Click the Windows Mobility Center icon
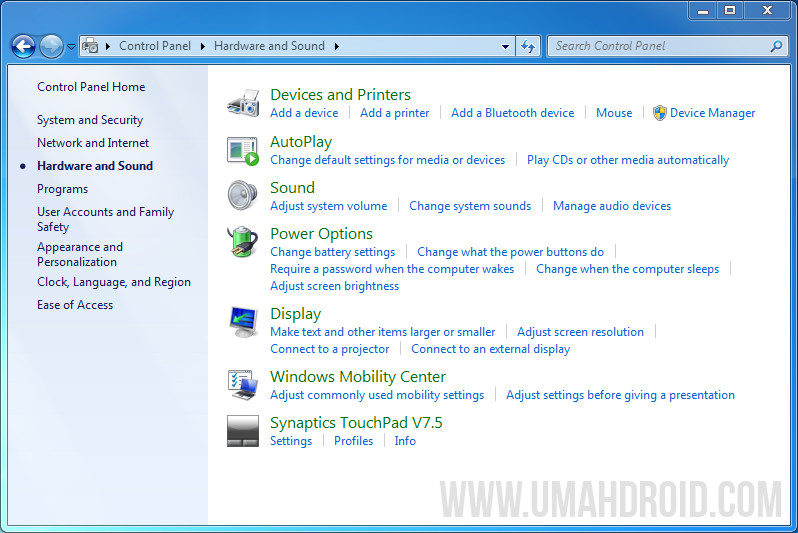Viewport: 798px width, 533px height. pos(243,385)
